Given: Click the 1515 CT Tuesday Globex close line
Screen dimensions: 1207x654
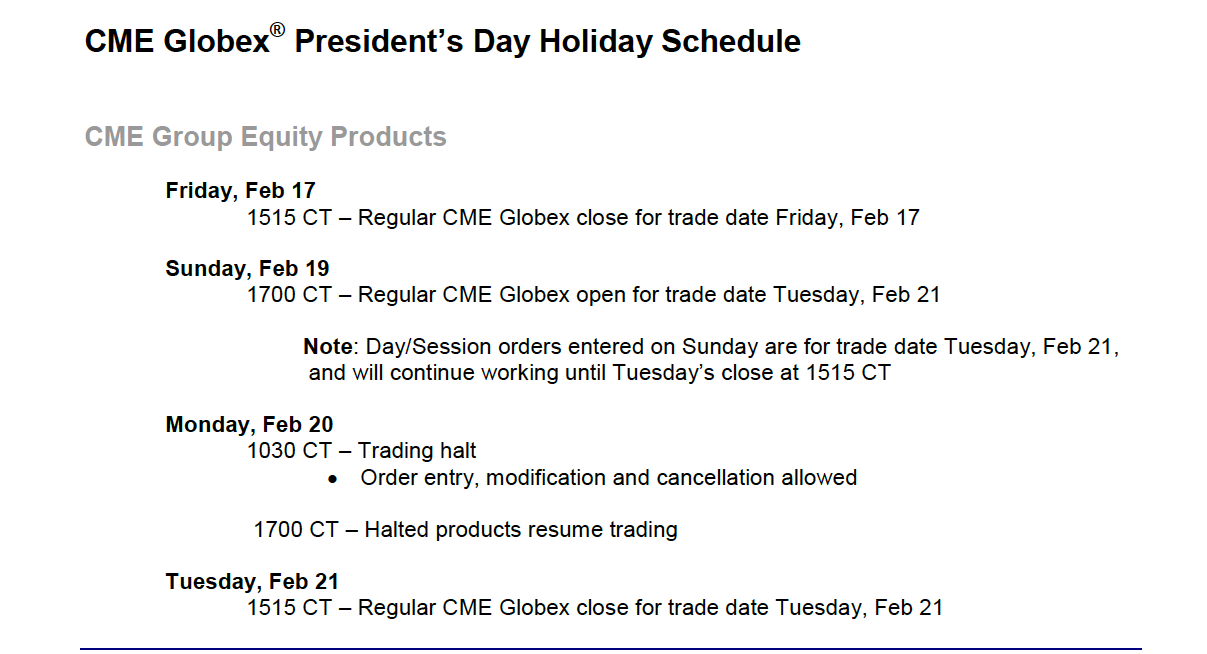Looking at the screenshot, I should 595,607.
